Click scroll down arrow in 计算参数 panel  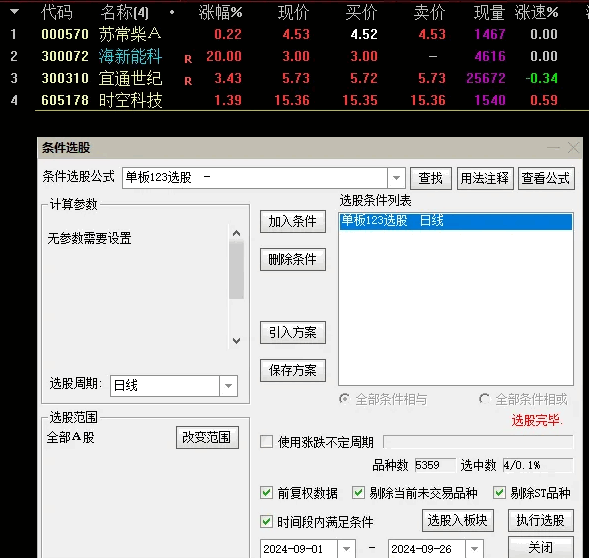tap(236, 341)
